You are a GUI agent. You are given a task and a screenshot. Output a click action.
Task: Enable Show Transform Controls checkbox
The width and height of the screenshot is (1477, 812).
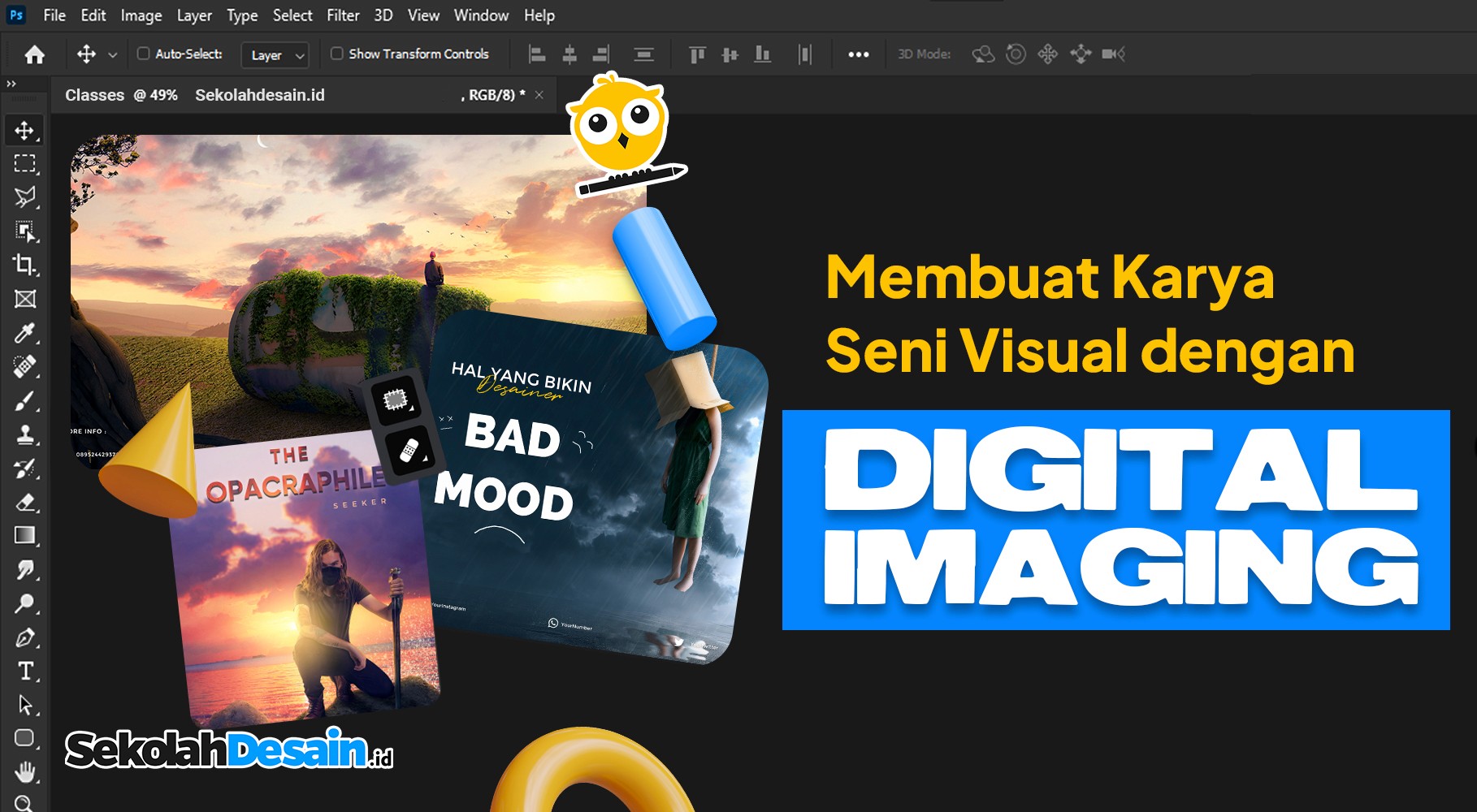pos(336,54)
